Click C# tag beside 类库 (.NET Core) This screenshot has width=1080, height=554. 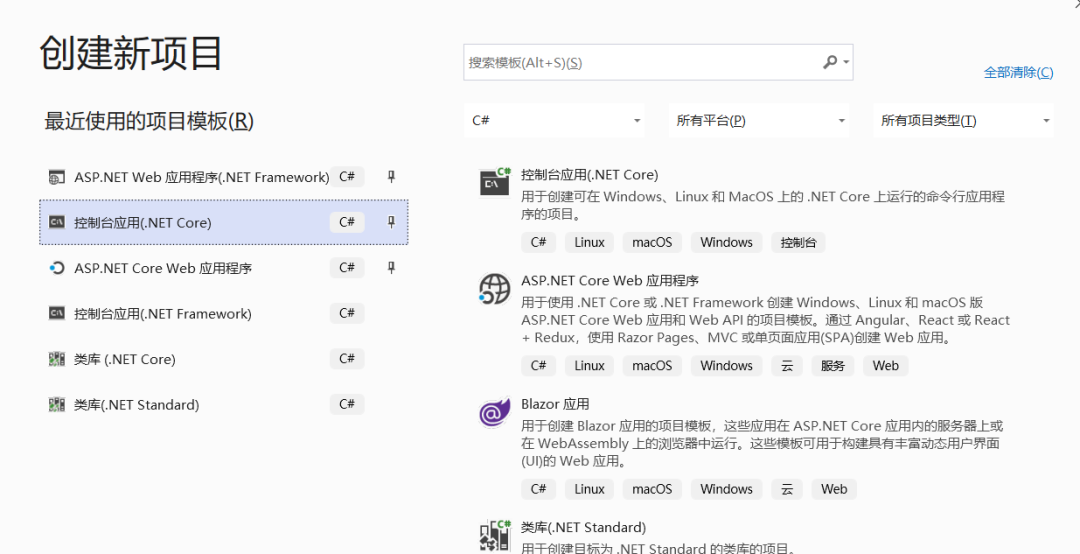point(347,358)
